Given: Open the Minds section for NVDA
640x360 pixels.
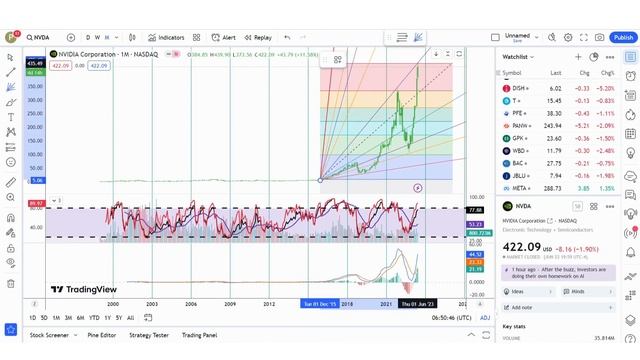Looking at the screenshot, I should [x=588, y=291].
